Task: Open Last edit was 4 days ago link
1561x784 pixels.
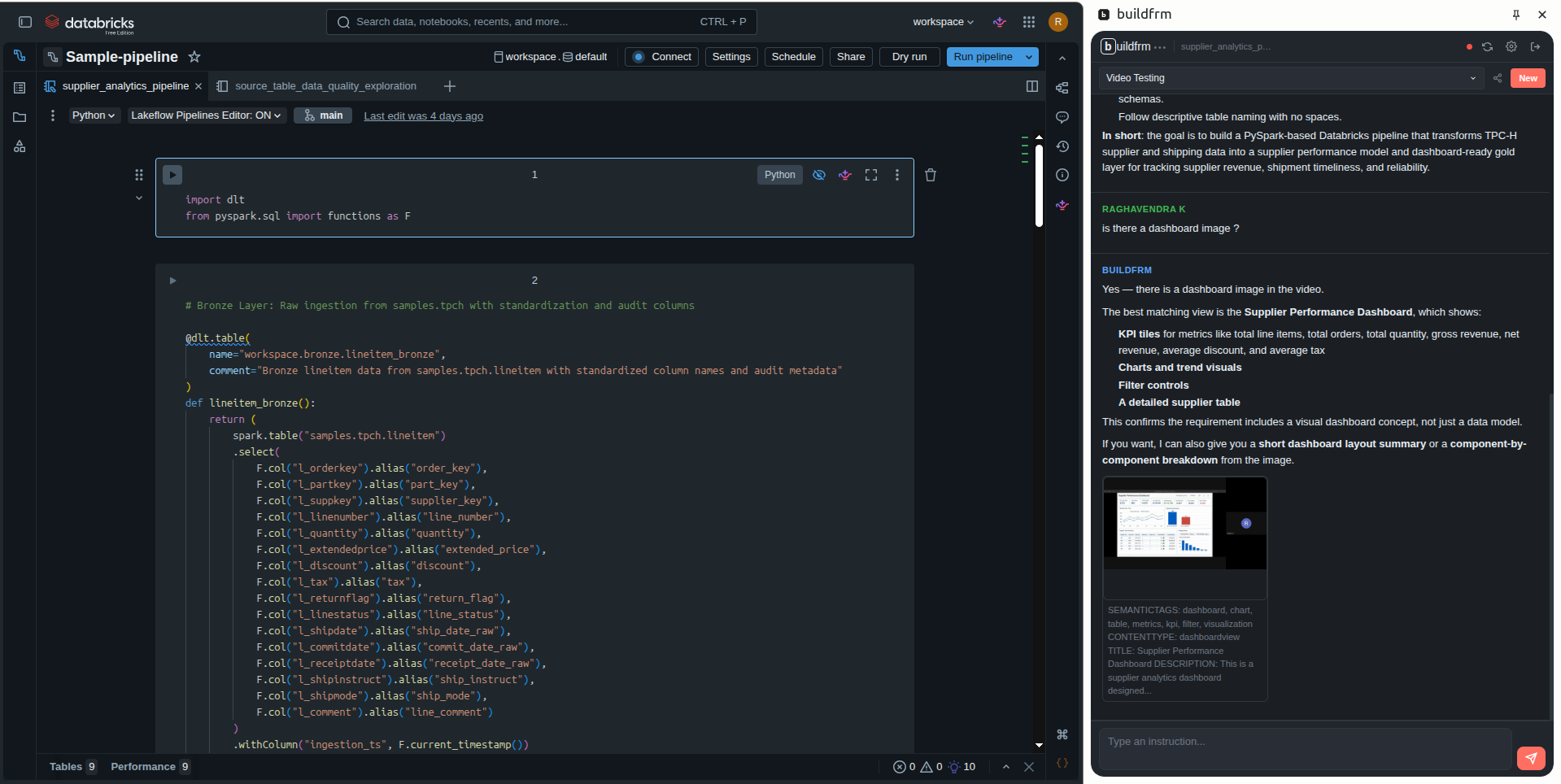Action: pos(423,116)
